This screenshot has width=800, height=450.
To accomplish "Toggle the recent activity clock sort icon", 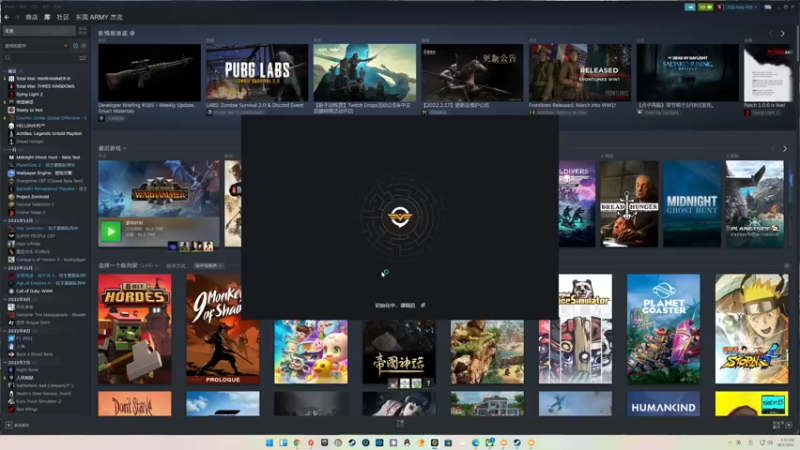I will [76, 45].
